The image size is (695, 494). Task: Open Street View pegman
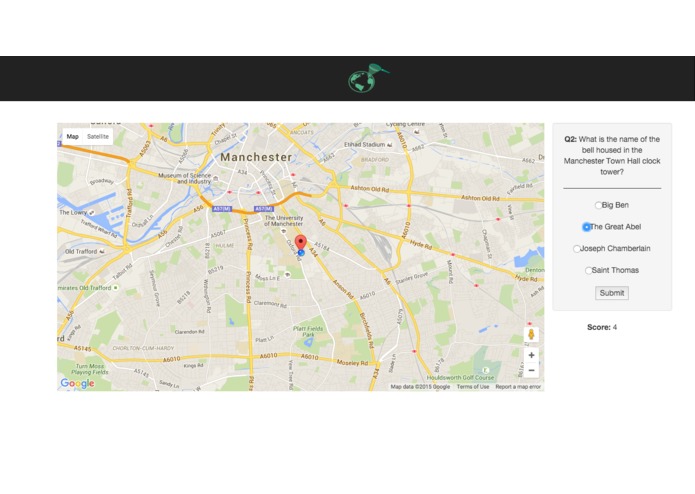point(531,335)
